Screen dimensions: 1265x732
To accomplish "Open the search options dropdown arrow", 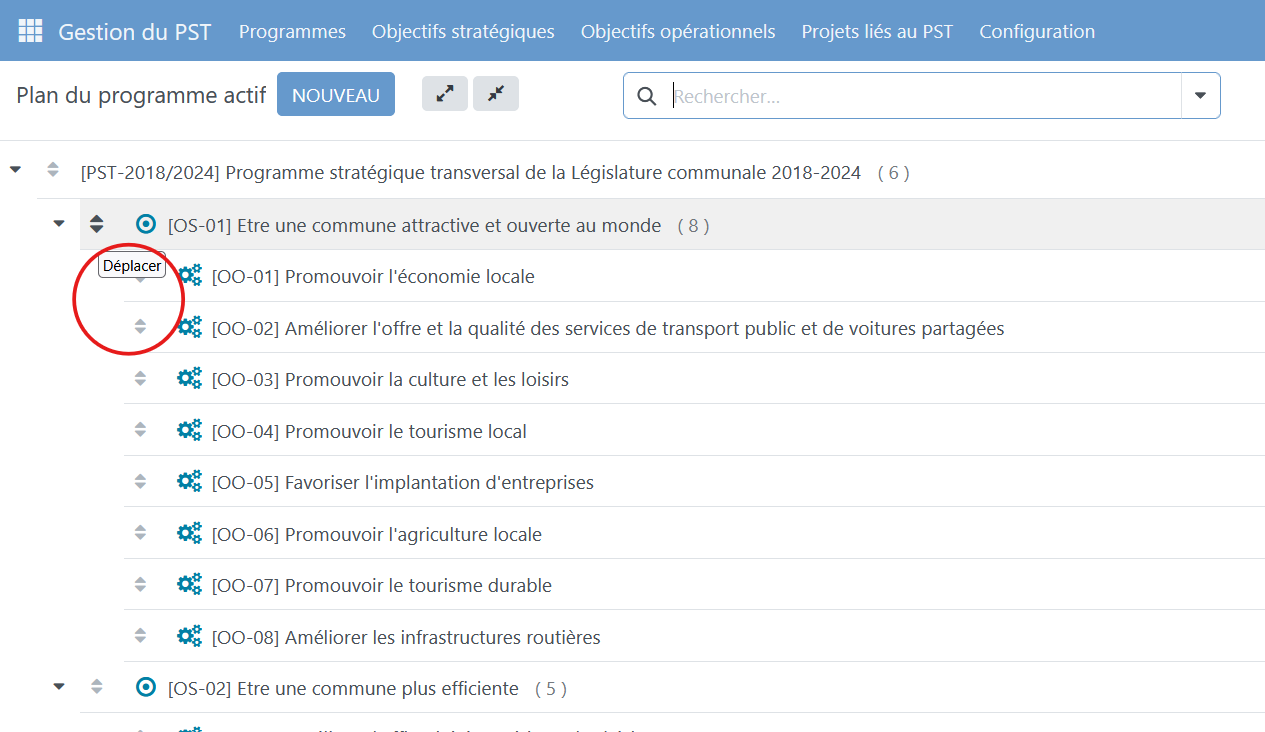I will pyautogui.click(x=1200, y=96).
